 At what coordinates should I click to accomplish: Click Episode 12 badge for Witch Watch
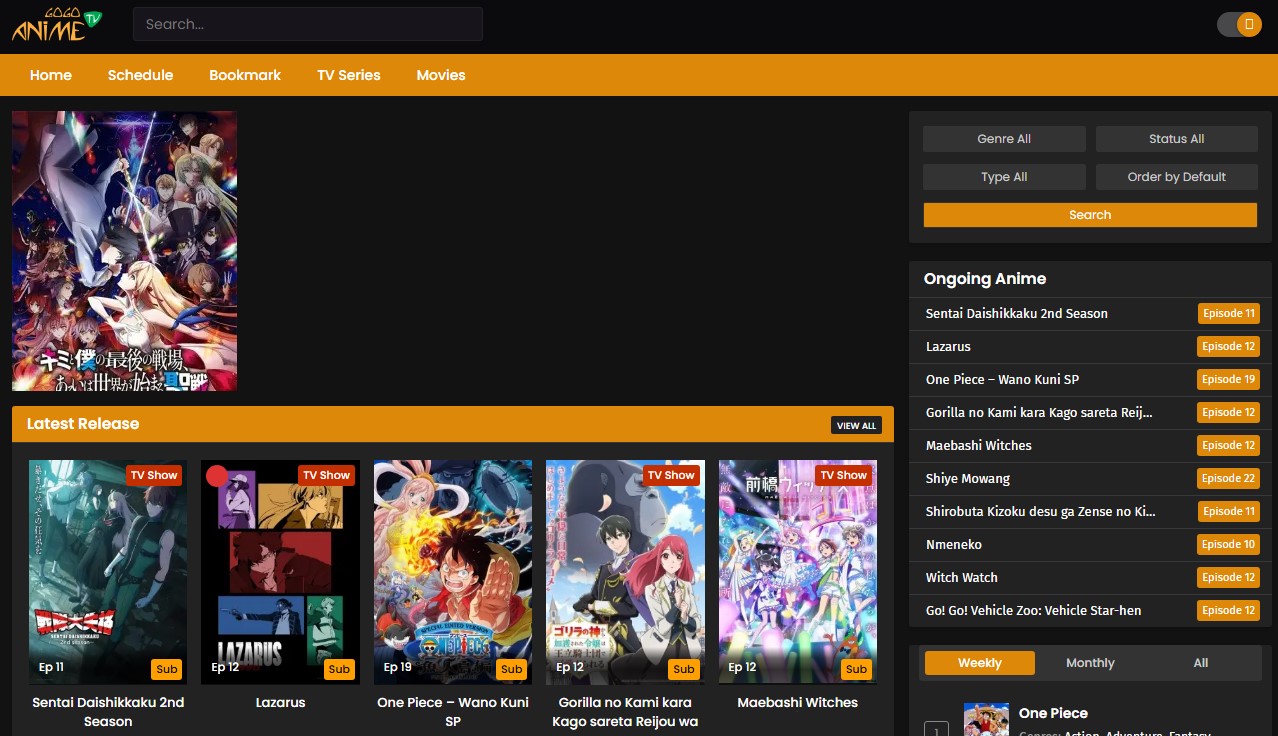1229,577
